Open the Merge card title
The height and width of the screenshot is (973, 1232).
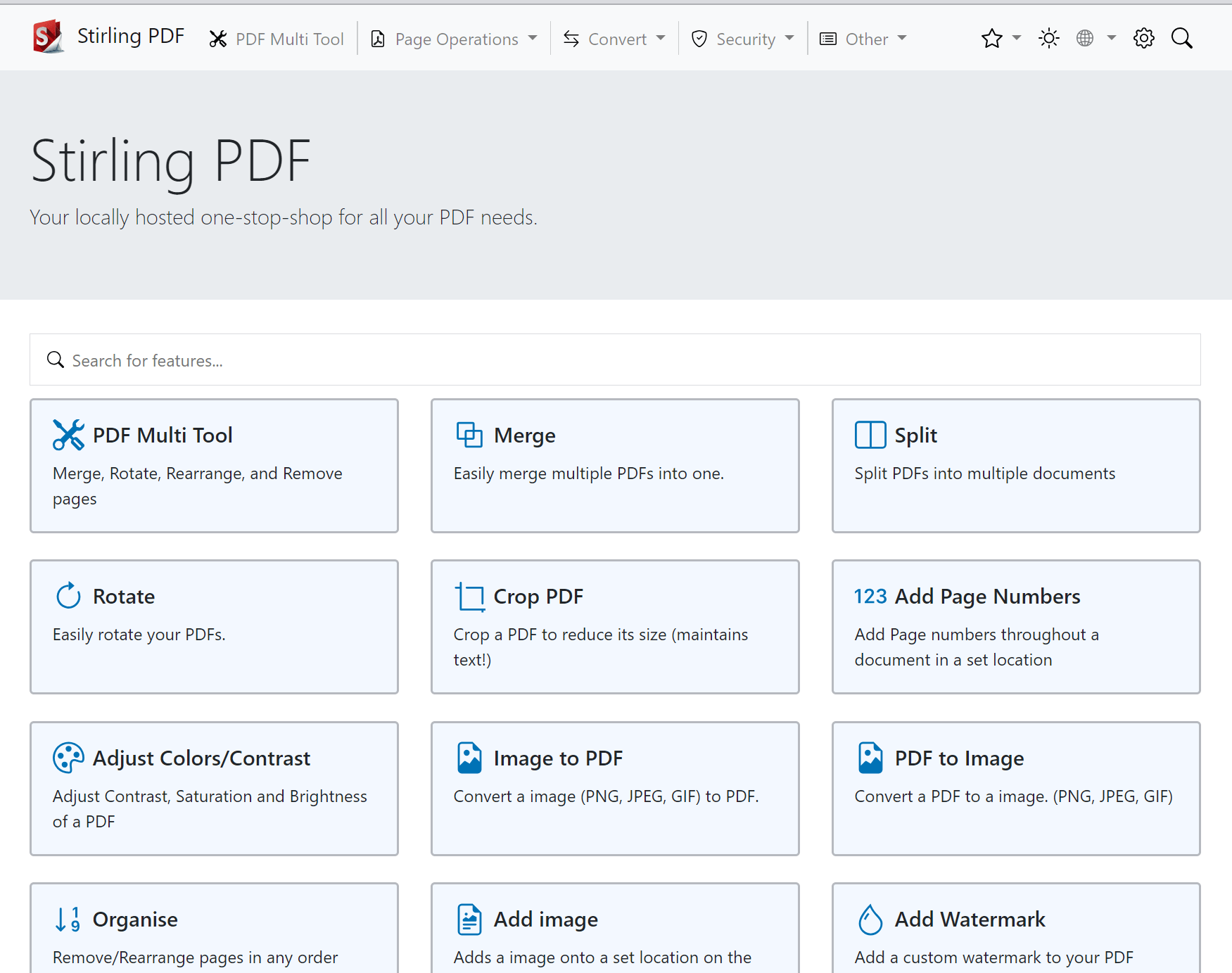coord(525,435)
